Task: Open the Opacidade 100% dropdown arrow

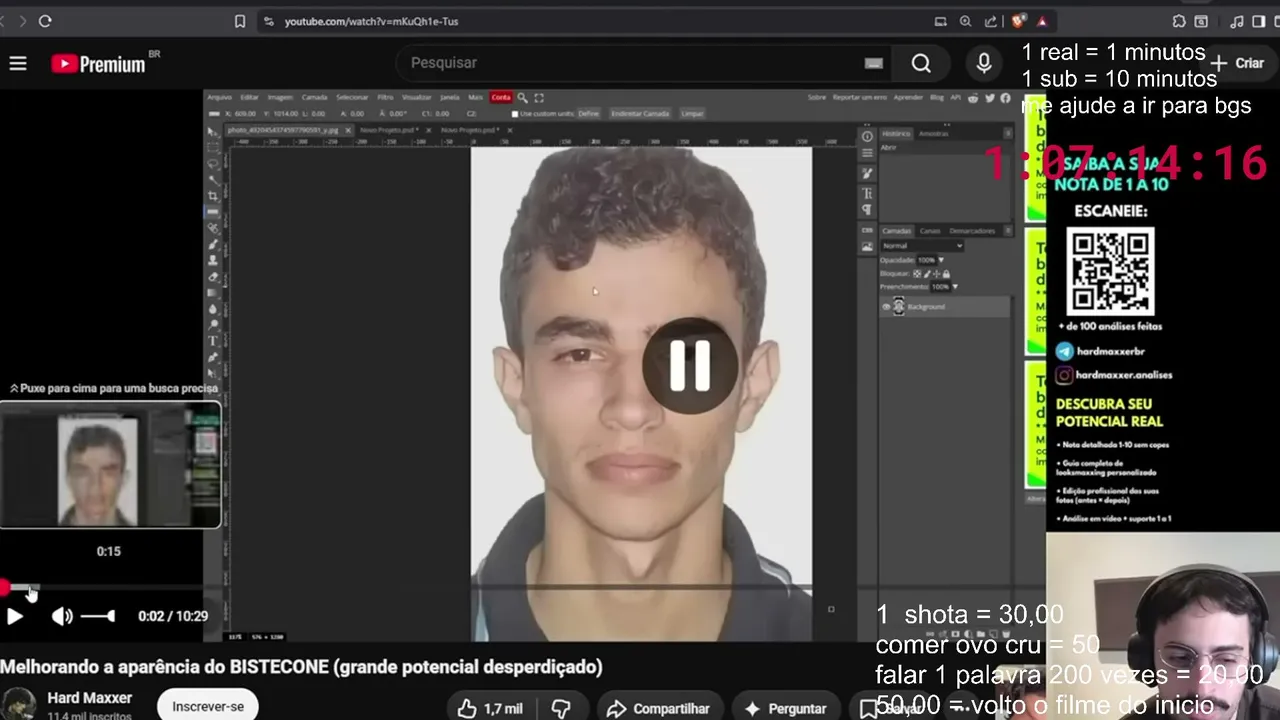Action: pyautogui.click(x=940, y=260)
